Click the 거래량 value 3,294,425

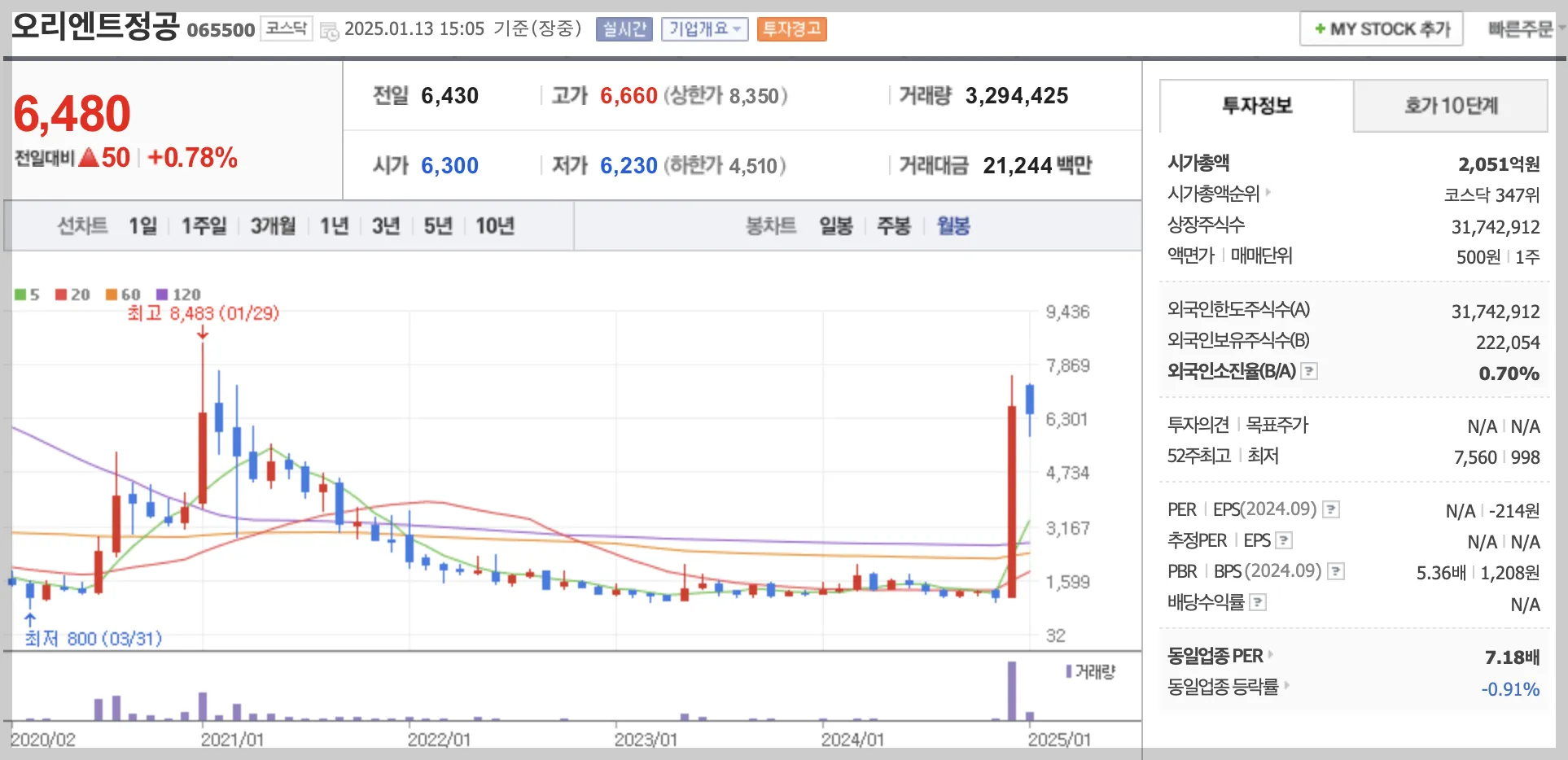[x=1017, y=96]
